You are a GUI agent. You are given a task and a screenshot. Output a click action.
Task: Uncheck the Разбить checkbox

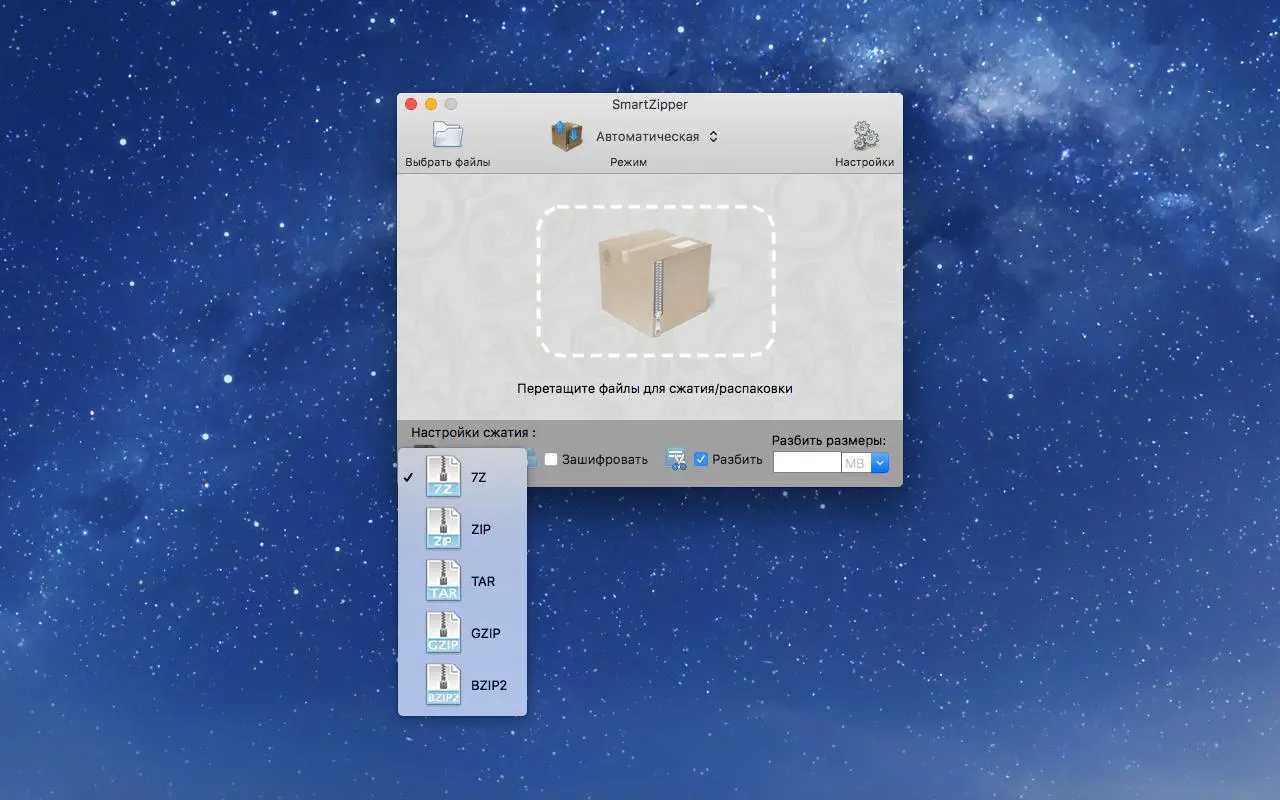pyautogui.click(x=701, y=459)
